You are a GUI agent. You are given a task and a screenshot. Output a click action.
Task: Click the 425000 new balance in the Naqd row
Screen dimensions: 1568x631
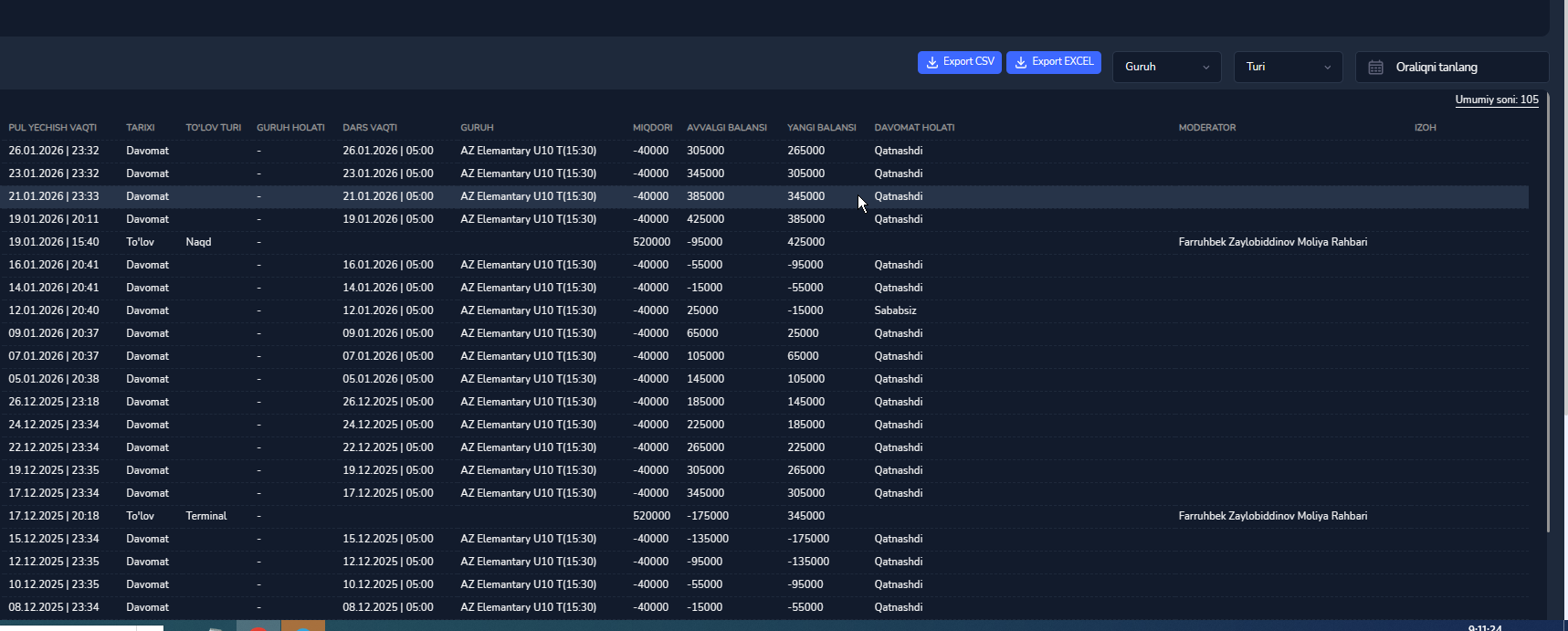point(805,242)
